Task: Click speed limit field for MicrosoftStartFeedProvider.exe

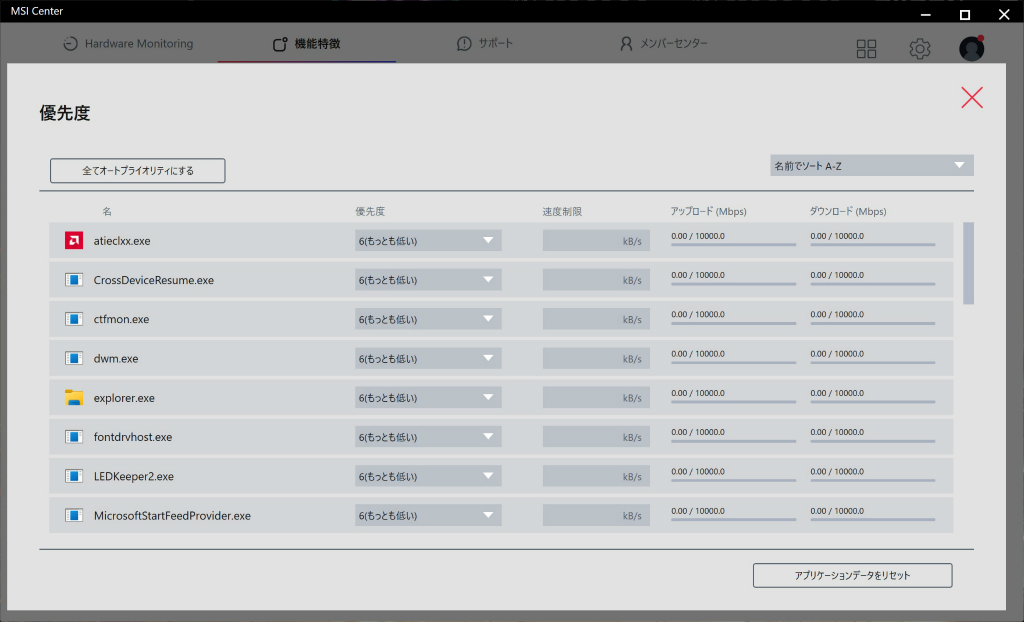Action: point(596,515)
